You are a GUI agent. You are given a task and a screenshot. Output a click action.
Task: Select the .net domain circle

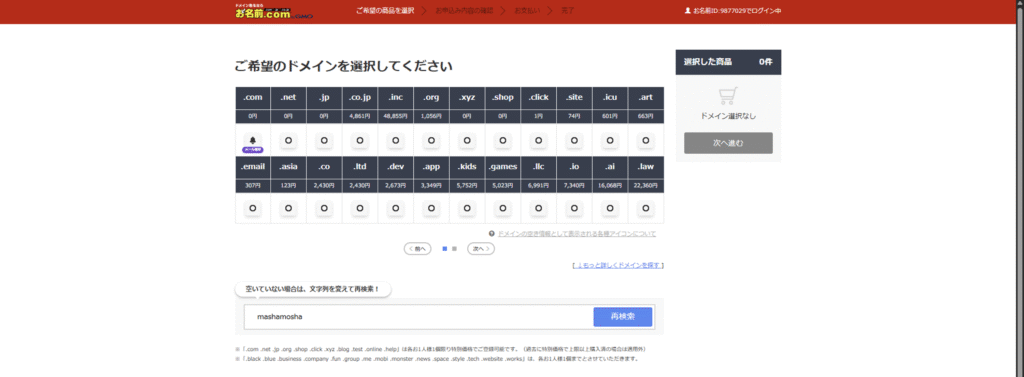[x=289, y=140]
